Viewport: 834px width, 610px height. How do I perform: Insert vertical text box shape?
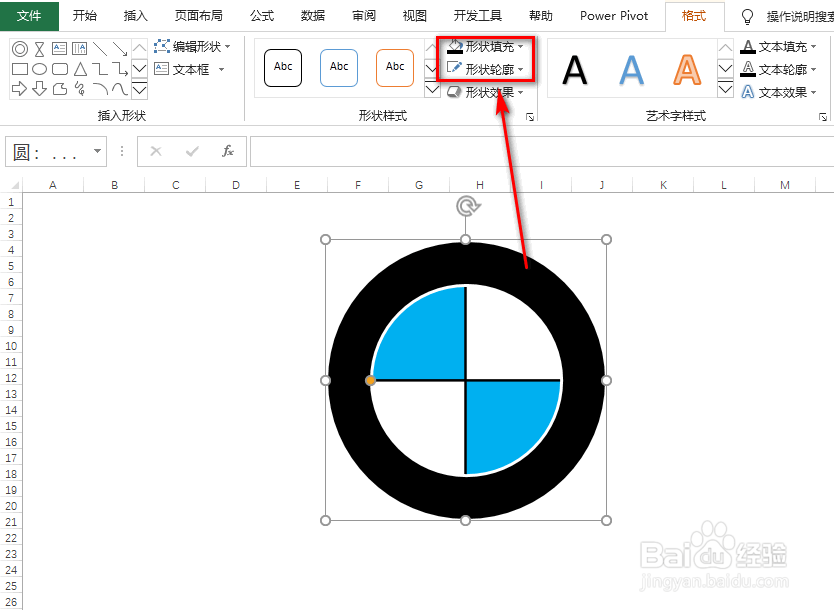click(79, 49)
